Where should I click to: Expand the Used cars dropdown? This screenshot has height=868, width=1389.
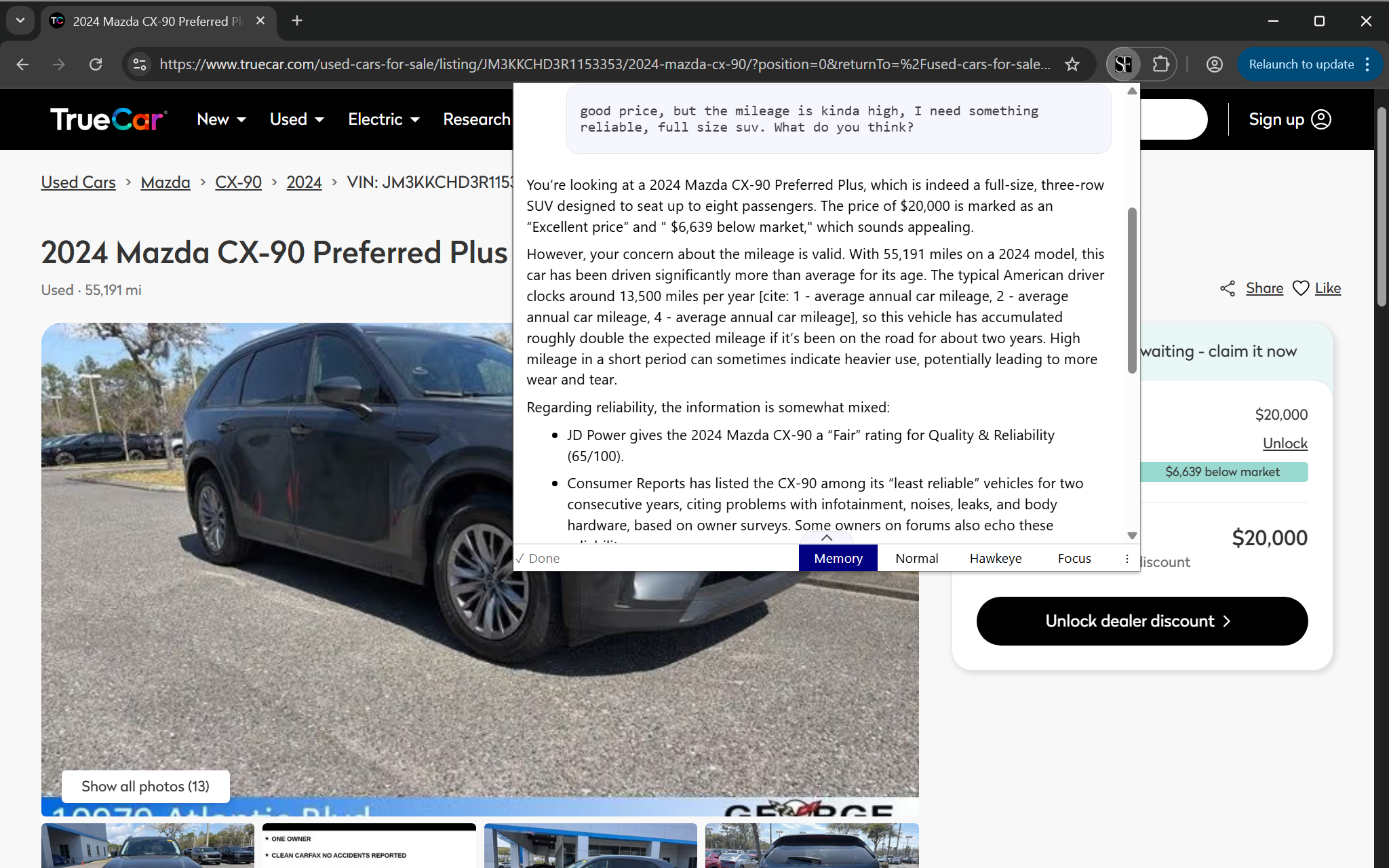(x=297, y=119)
